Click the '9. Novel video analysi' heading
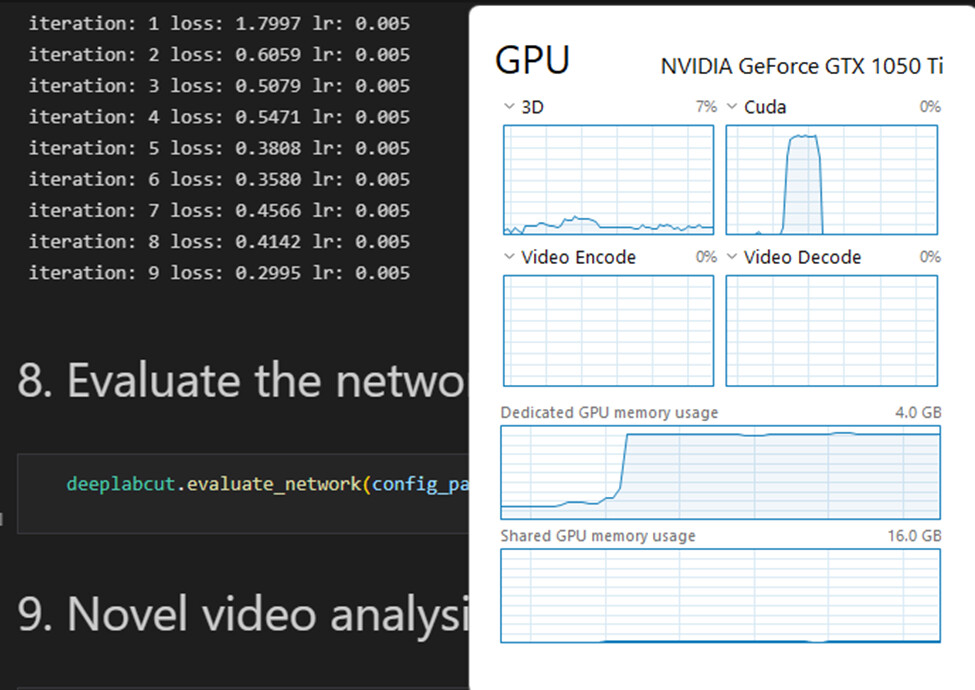 coord(243,614)
